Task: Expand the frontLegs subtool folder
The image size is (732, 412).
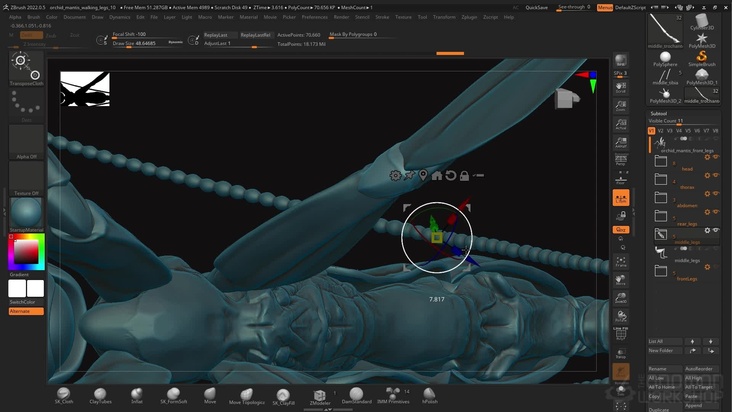Action: (x=660, y=272)
